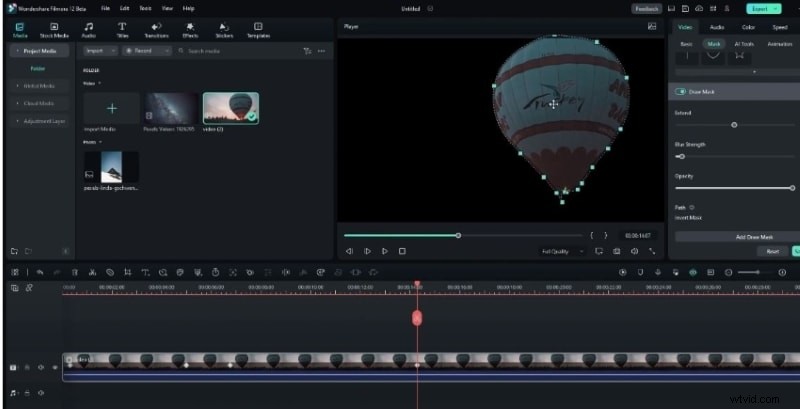
Task: Click the previous frame button
Action: click(x=349, y=251)
